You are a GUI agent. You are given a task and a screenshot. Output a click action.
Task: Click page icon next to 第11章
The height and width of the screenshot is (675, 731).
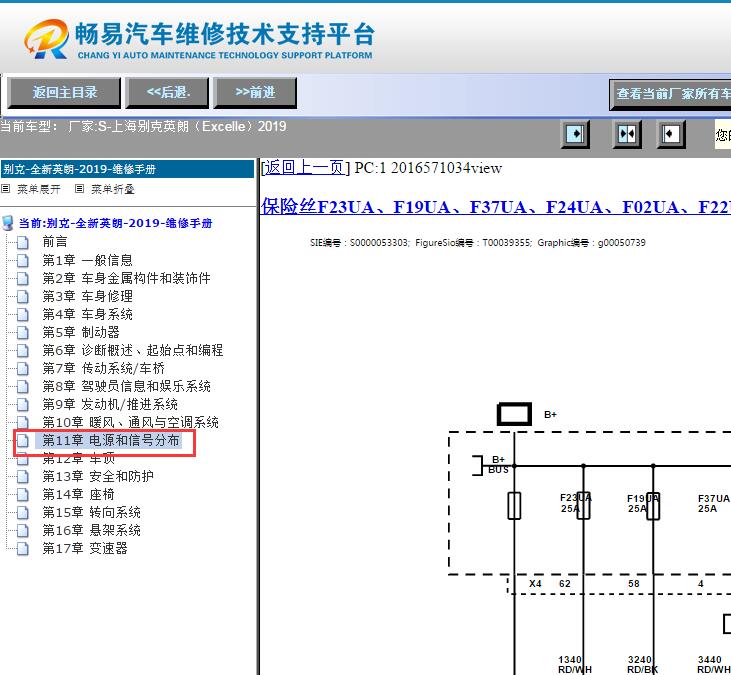tap(23, 441)
